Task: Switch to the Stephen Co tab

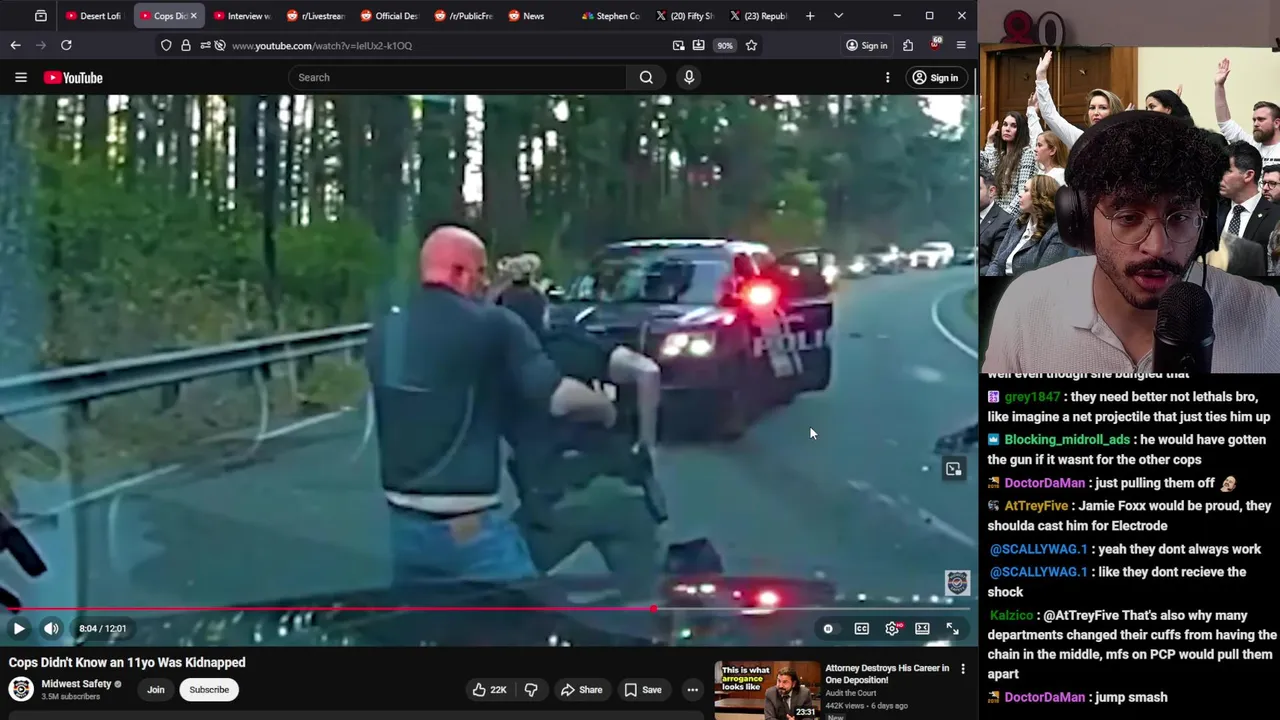Action: tap(611, 16)
